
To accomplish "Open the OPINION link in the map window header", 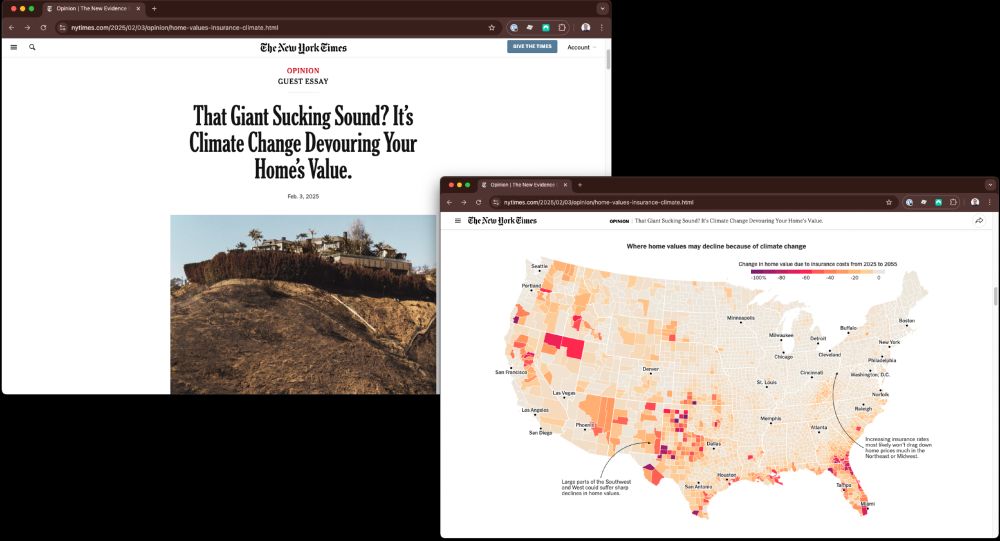I will [619, 221].
